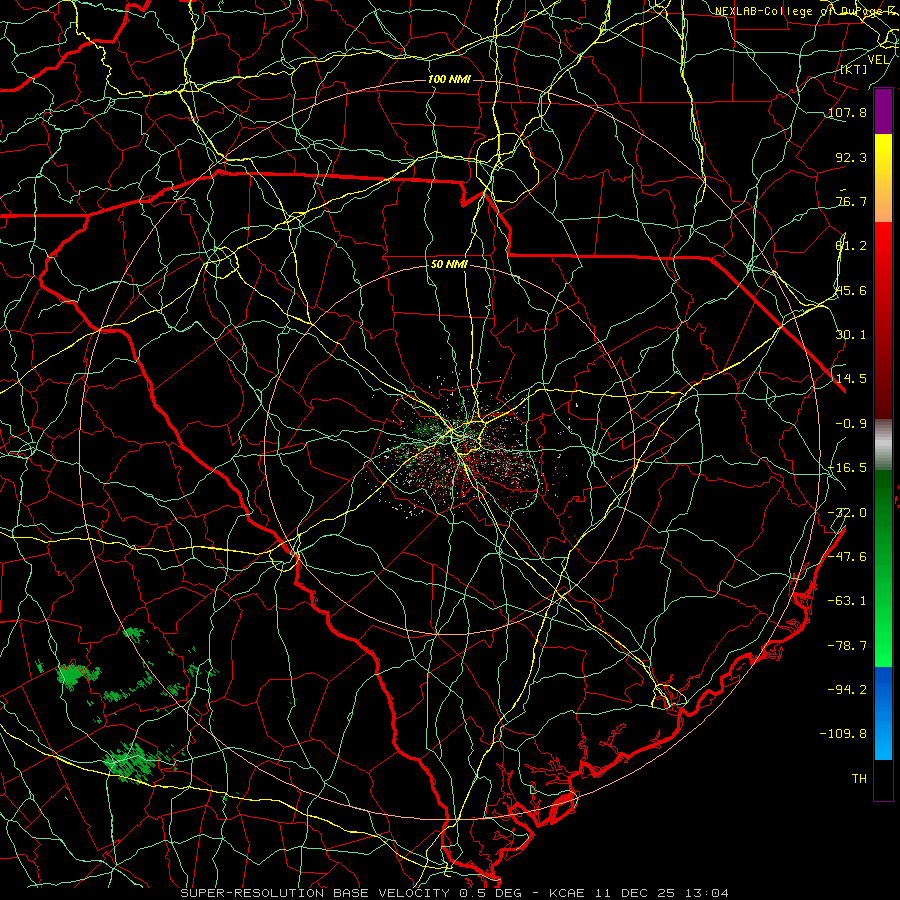Click the purple segment of the color bar
Screen dimensions: 900x900
pos(883,111)
